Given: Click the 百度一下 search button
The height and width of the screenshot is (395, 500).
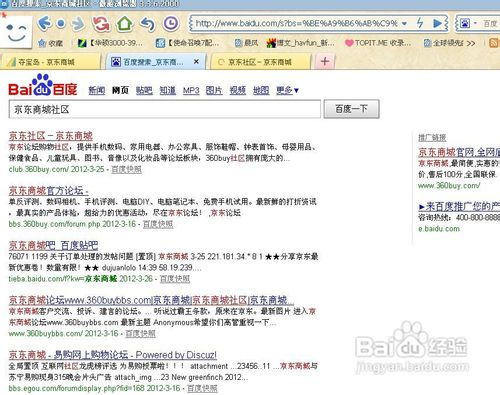Looking at the screenshot, I should click(x=351, y=109).
